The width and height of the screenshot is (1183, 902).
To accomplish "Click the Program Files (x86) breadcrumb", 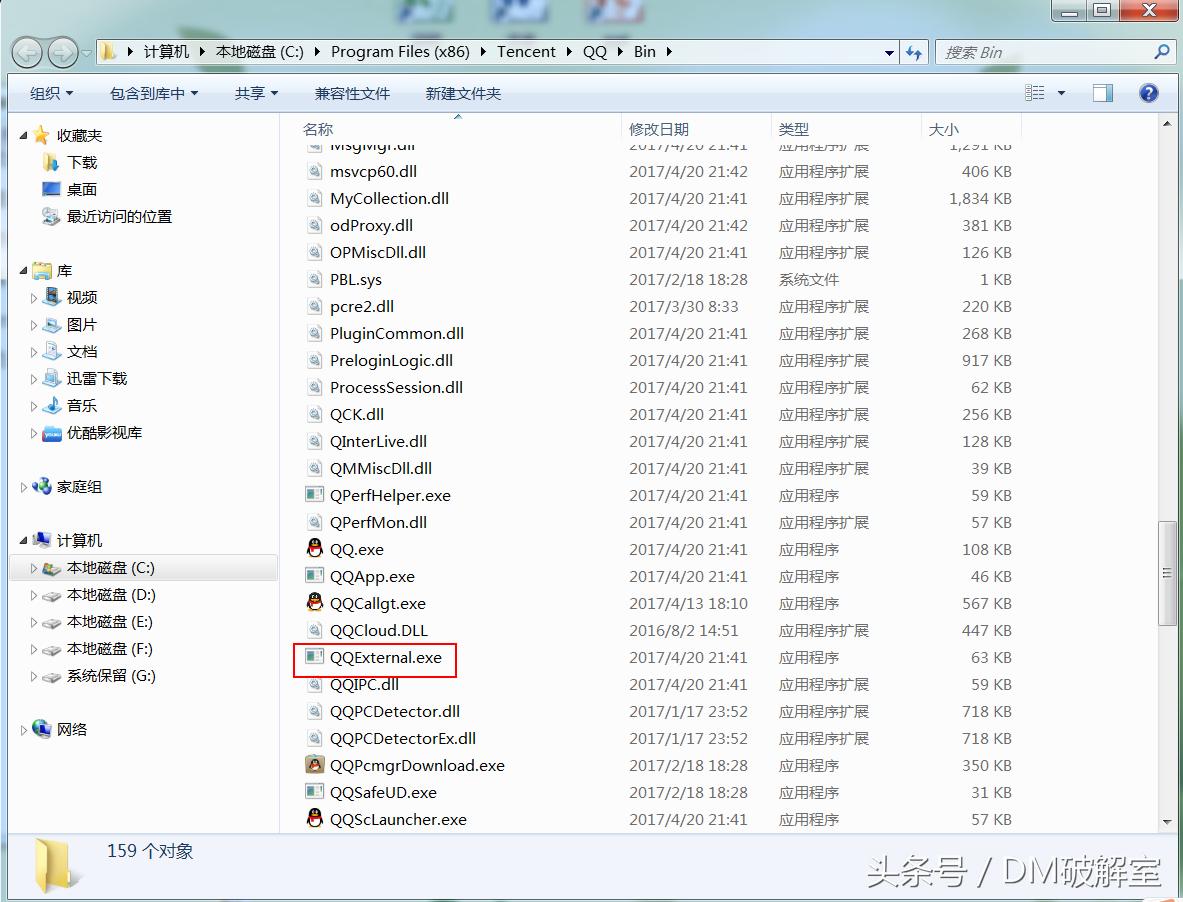I will click(x=400, y=51).
